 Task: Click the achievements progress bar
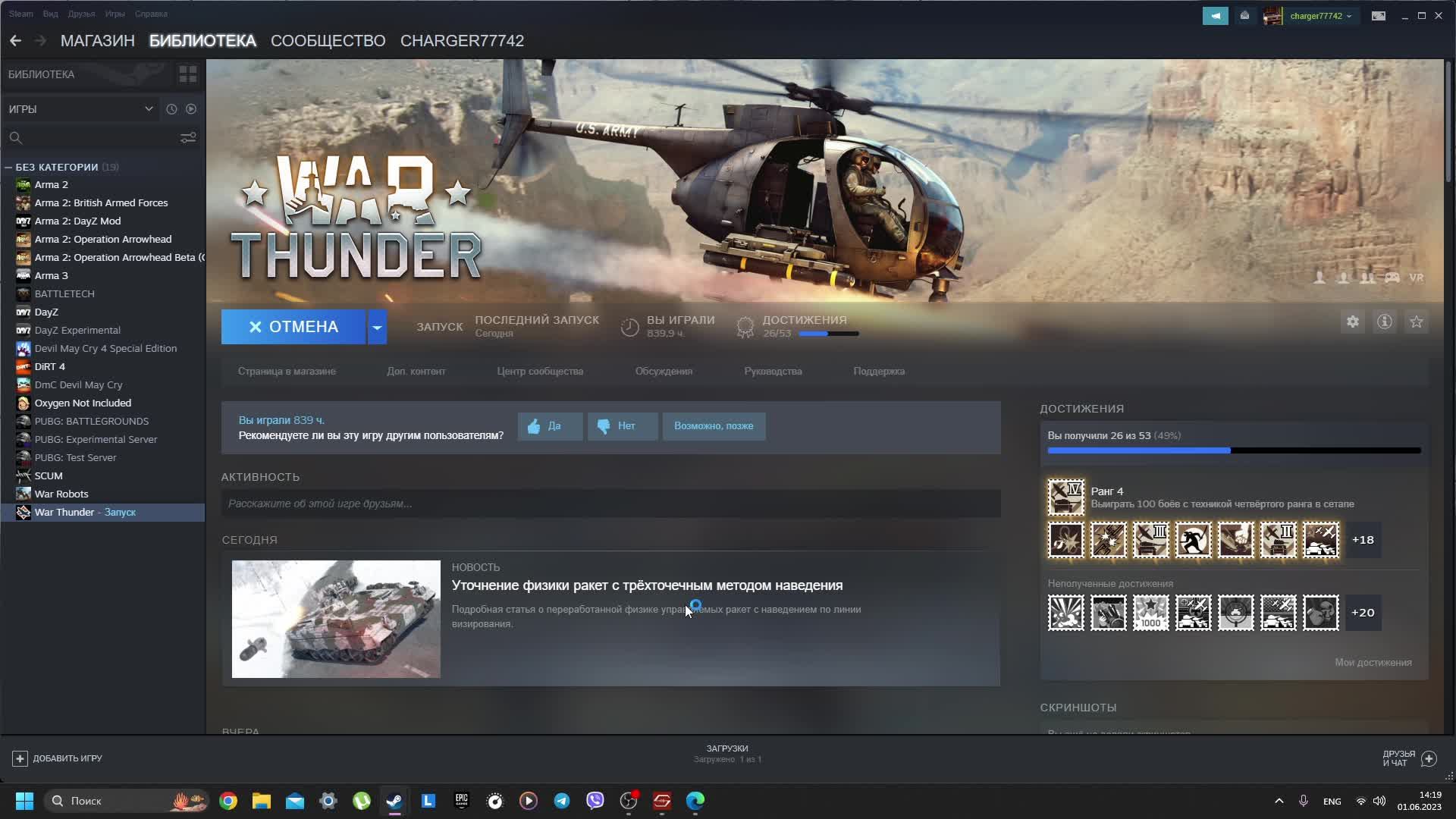pos(1233,450)
